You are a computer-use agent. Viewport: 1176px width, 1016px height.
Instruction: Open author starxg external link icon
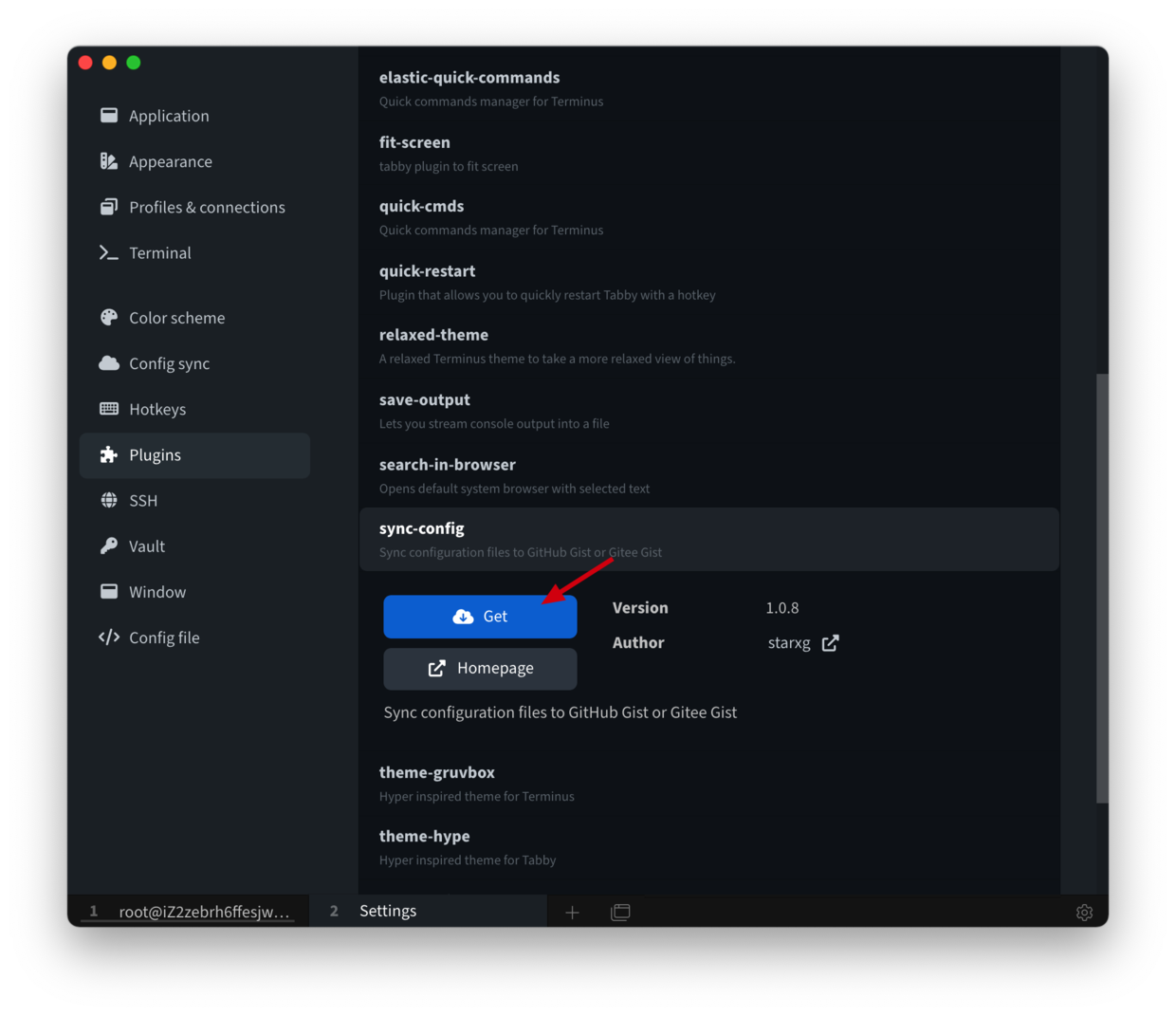[x=830, y=643]
